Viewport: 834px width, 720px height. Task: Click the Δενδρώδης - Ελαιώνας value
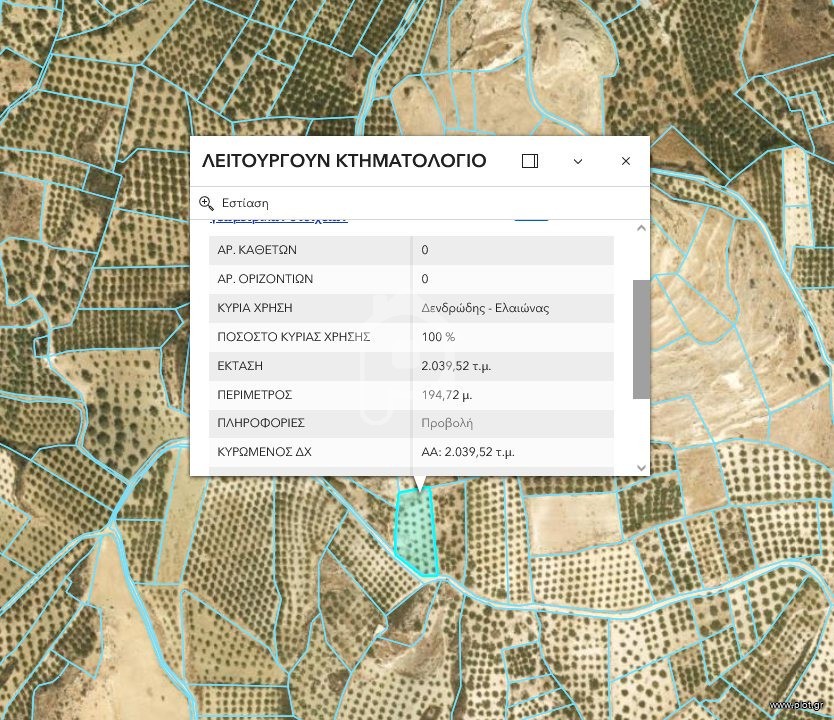485,308
